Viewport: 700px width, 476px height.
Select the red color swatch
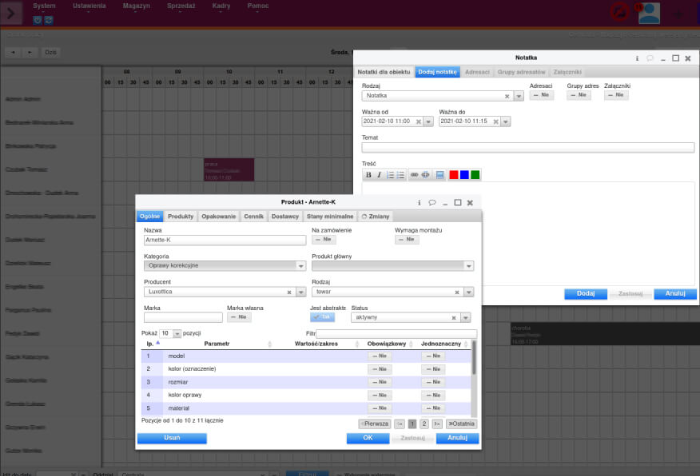(x=453, y=175)
